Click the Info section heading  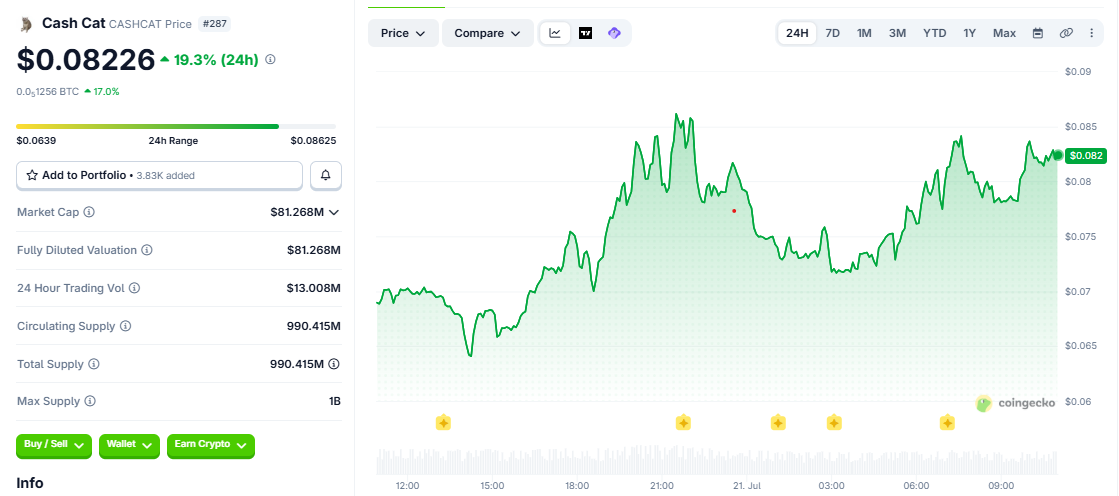tap(30, 483)
